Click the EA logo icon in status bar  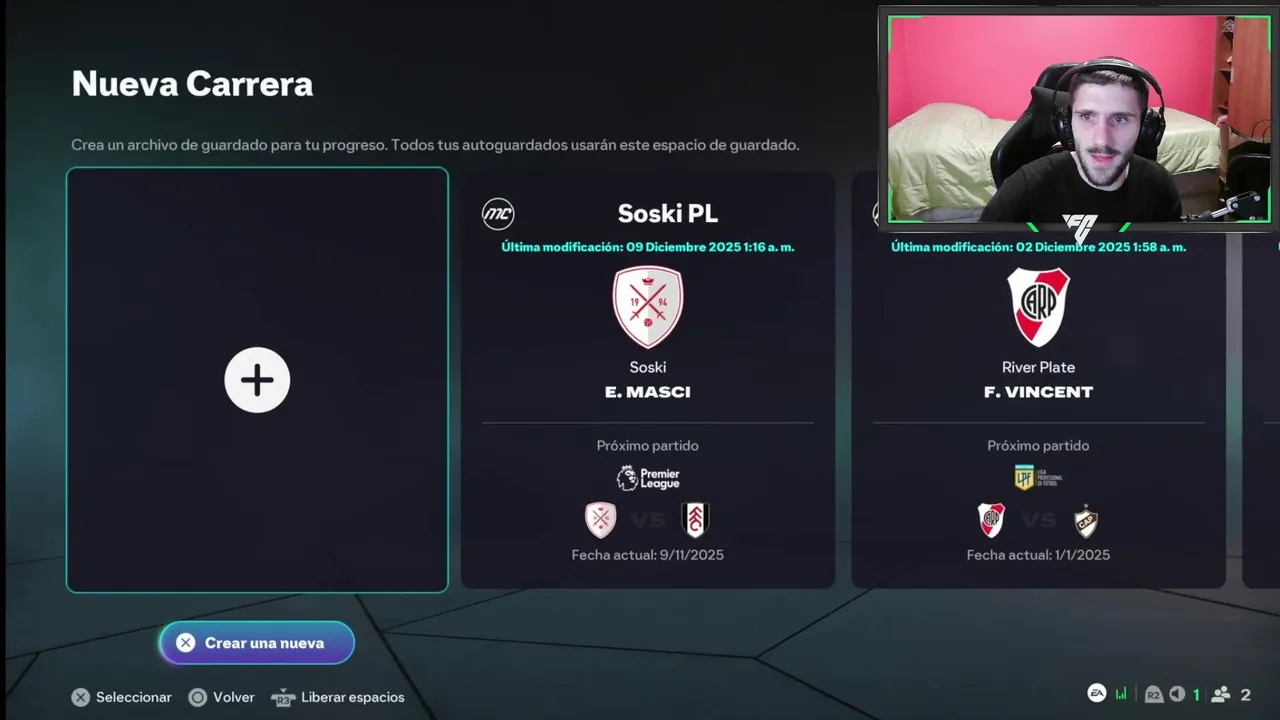pyautogui.click(x=1097, y=694)
